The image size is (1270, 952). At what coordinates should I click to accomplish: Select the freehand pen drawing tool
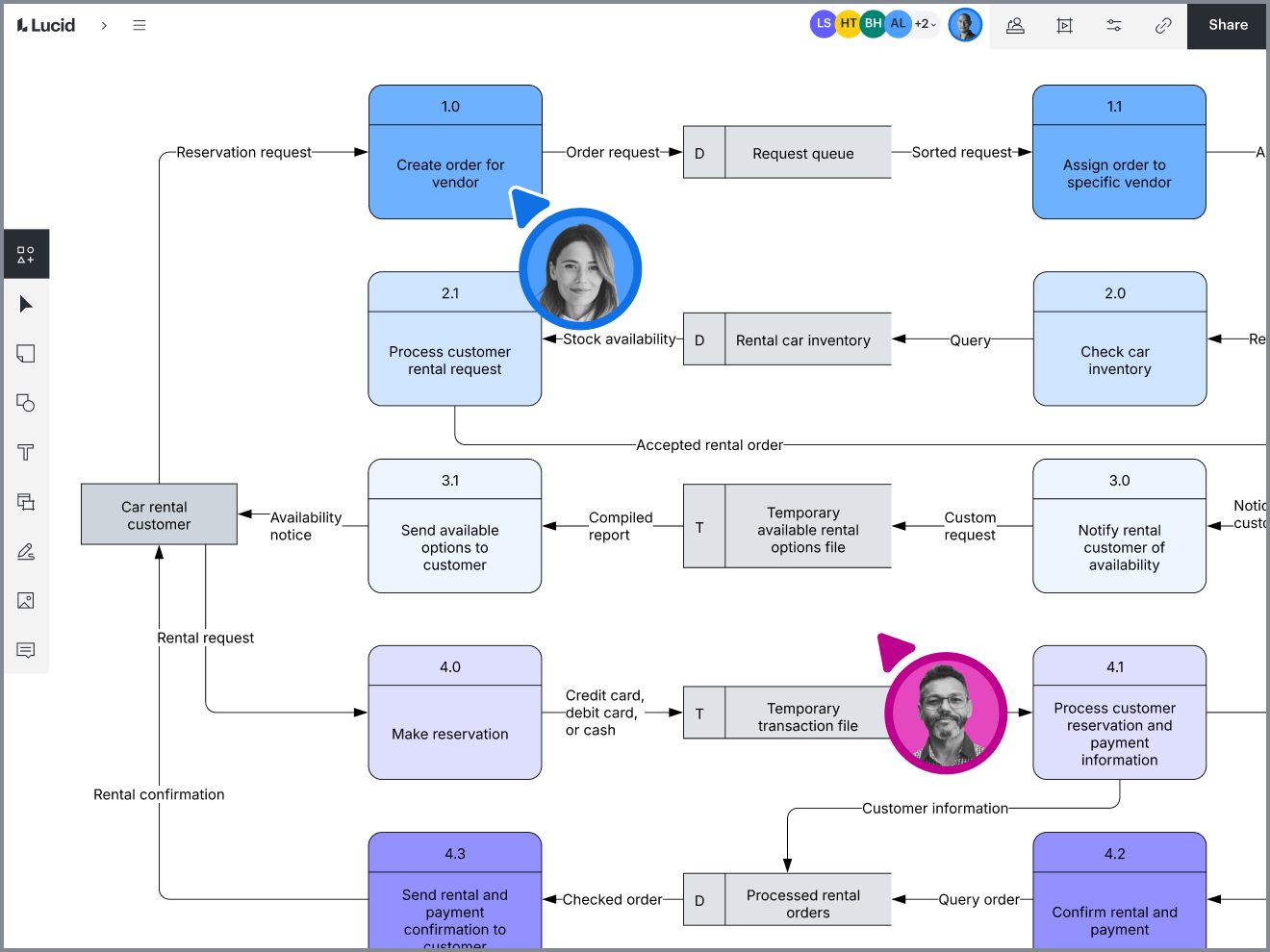point(26,551)
